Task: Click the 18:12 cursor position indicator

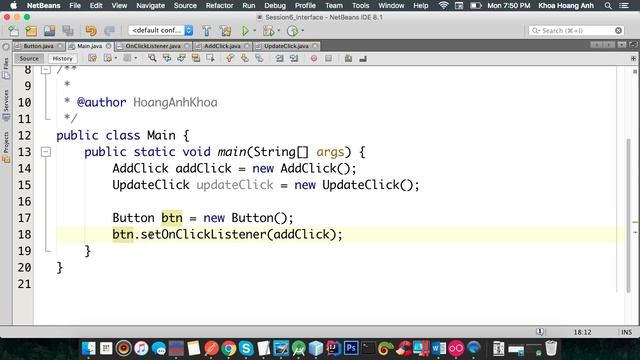Action: [x=582, y=332]
